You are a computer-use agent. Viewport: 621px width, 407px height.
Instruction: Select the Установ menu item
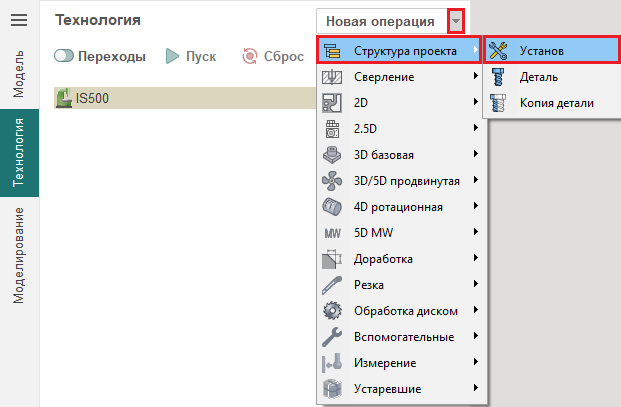tap(551, 50)
